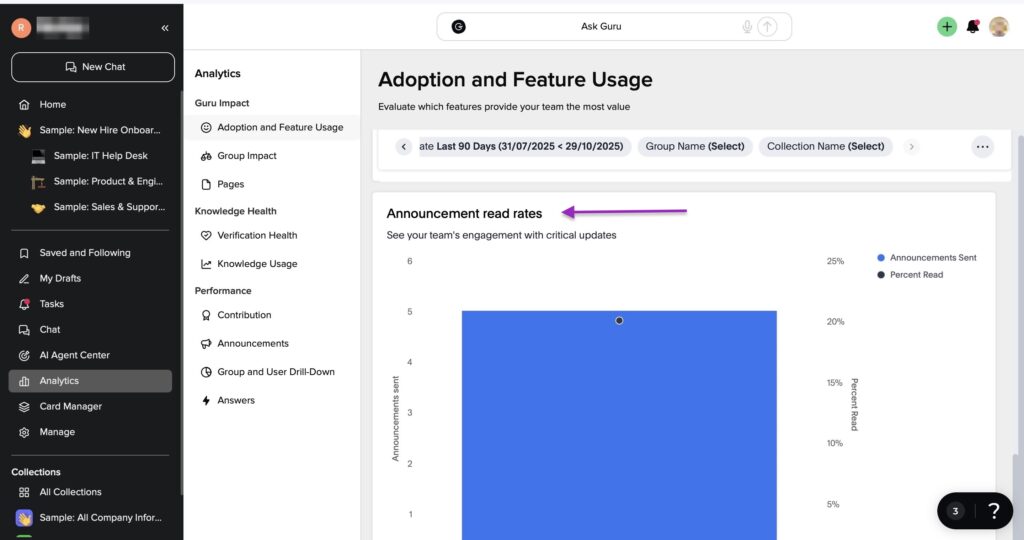Click the Saved and Following bookmark icon
This screenshot has width=1024, height=540.
click(x=24, y=253)
